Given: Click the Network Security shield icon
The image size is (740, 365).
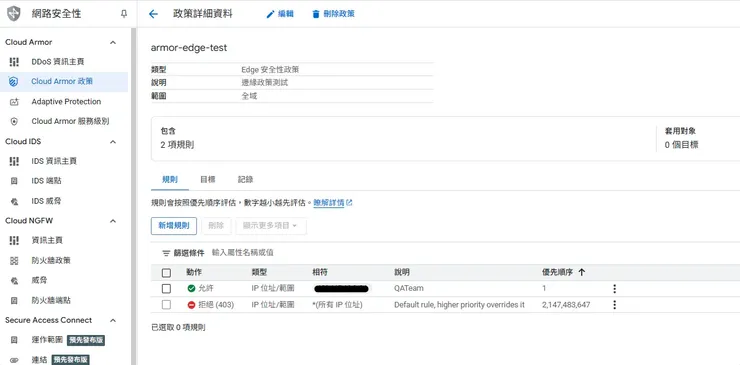Looking at the screenshot, I should tap(14, 14).
